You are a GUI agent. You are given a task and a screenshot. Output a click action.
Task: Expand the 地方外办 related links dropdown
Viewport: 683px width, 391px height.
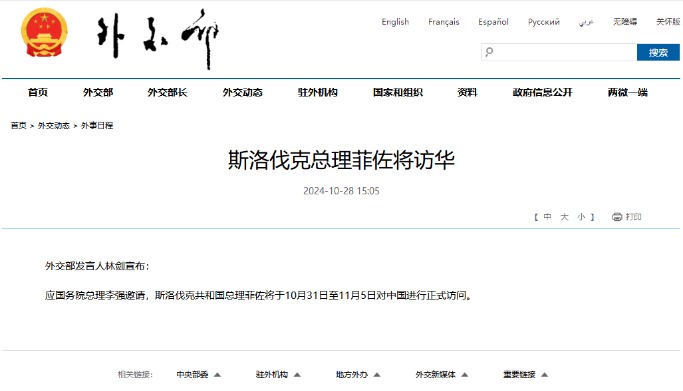coord(358,374)
